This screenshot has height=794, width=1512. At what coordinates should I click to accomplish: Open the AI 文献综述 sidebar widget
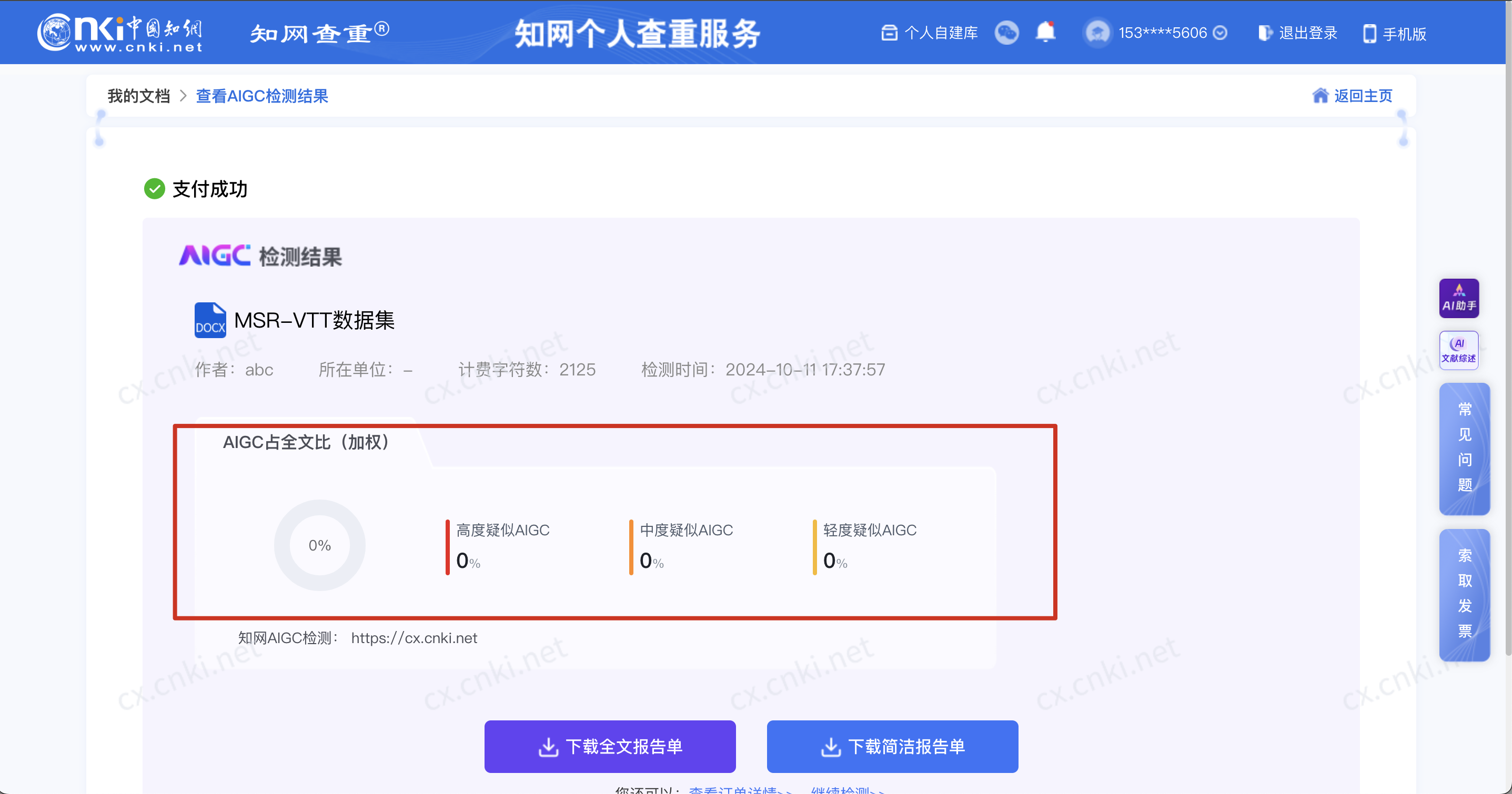[1458, 350]
